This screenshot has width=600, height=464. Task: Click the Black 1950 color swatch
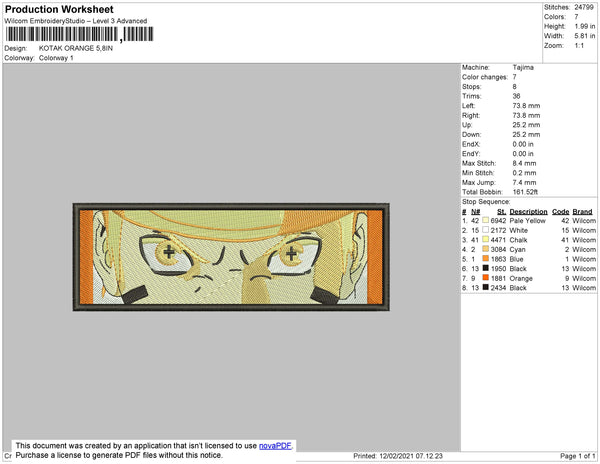point(486,269)
